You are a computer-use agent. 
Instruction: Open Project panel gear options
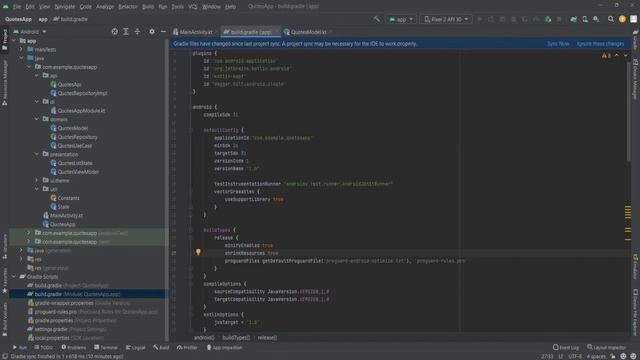(152, 31)
